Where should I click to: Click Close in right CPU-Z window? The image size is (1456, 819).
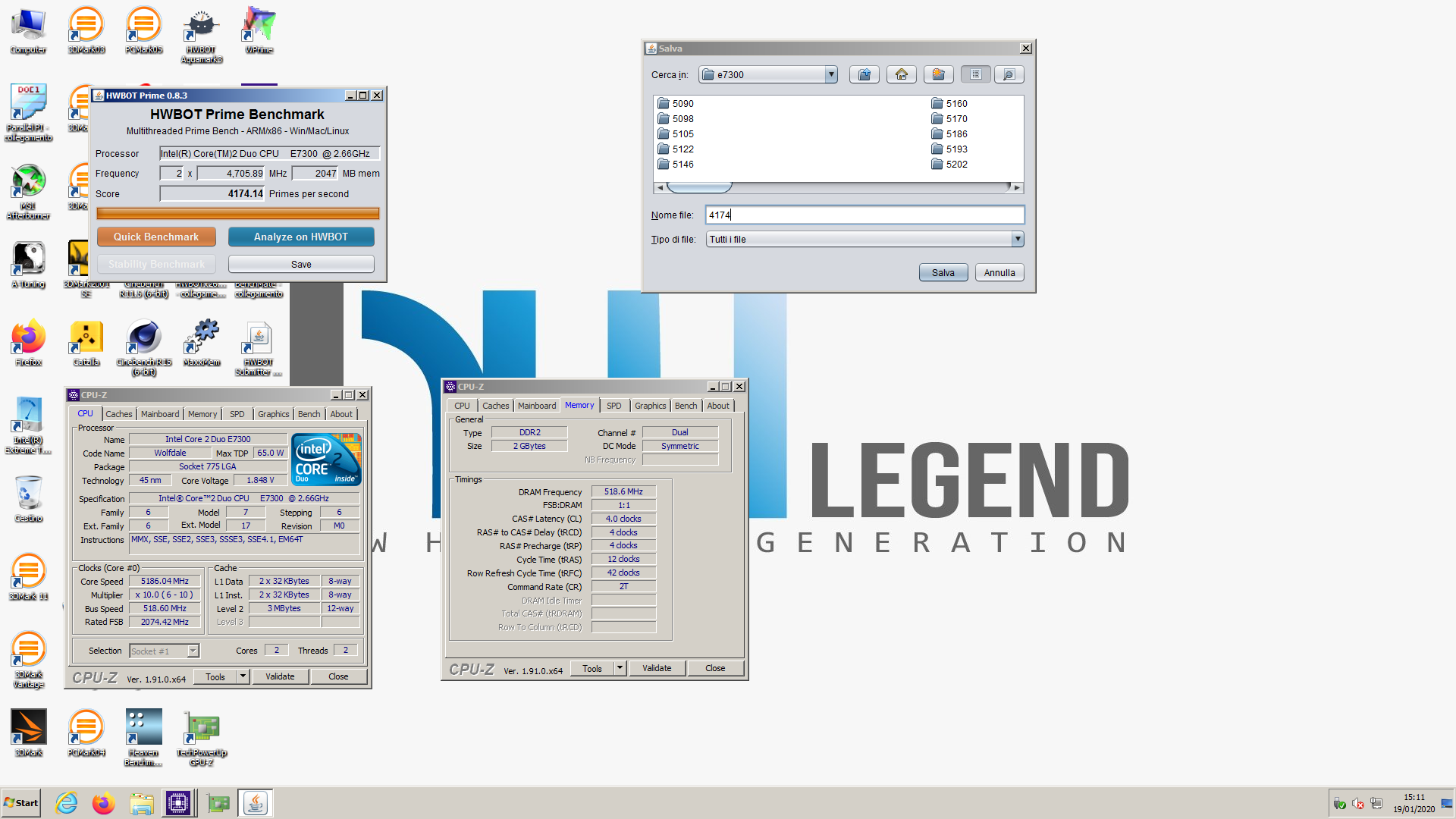(x=715, y=668)
